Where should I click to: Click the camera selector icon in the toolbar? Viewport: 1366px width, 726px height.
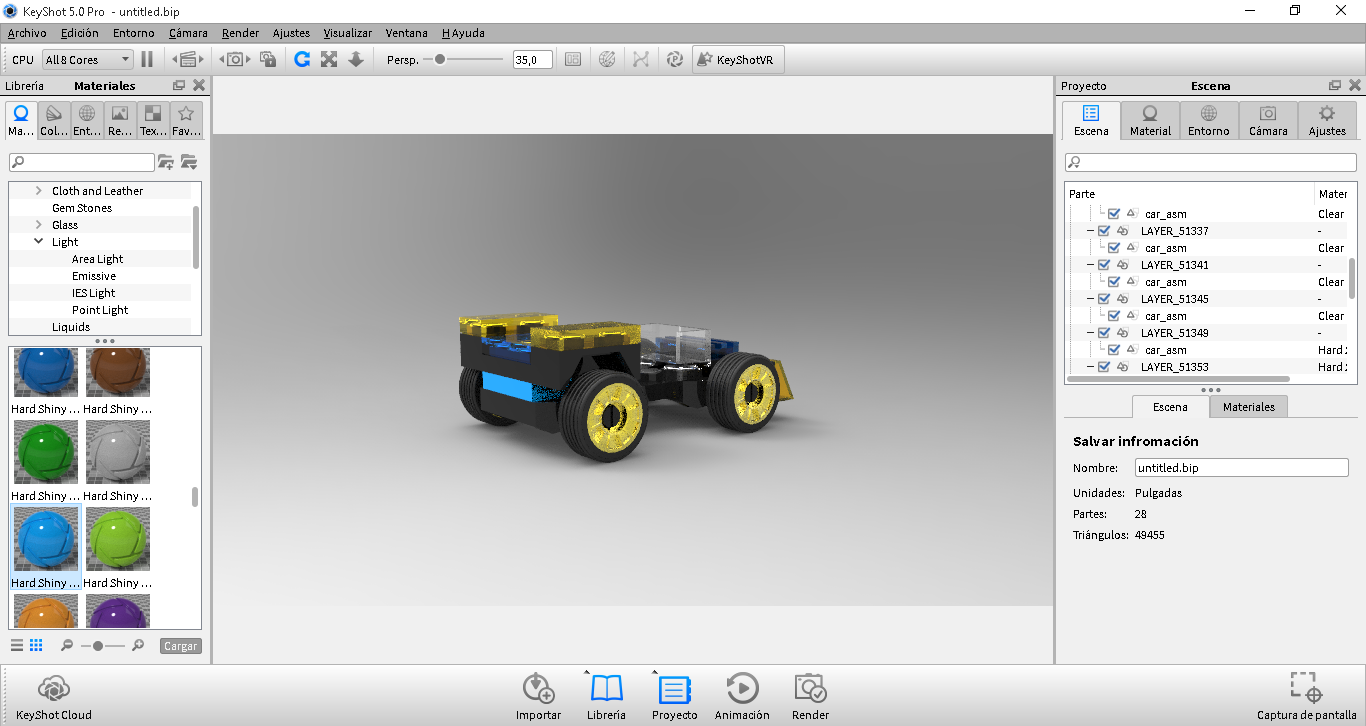235,60
